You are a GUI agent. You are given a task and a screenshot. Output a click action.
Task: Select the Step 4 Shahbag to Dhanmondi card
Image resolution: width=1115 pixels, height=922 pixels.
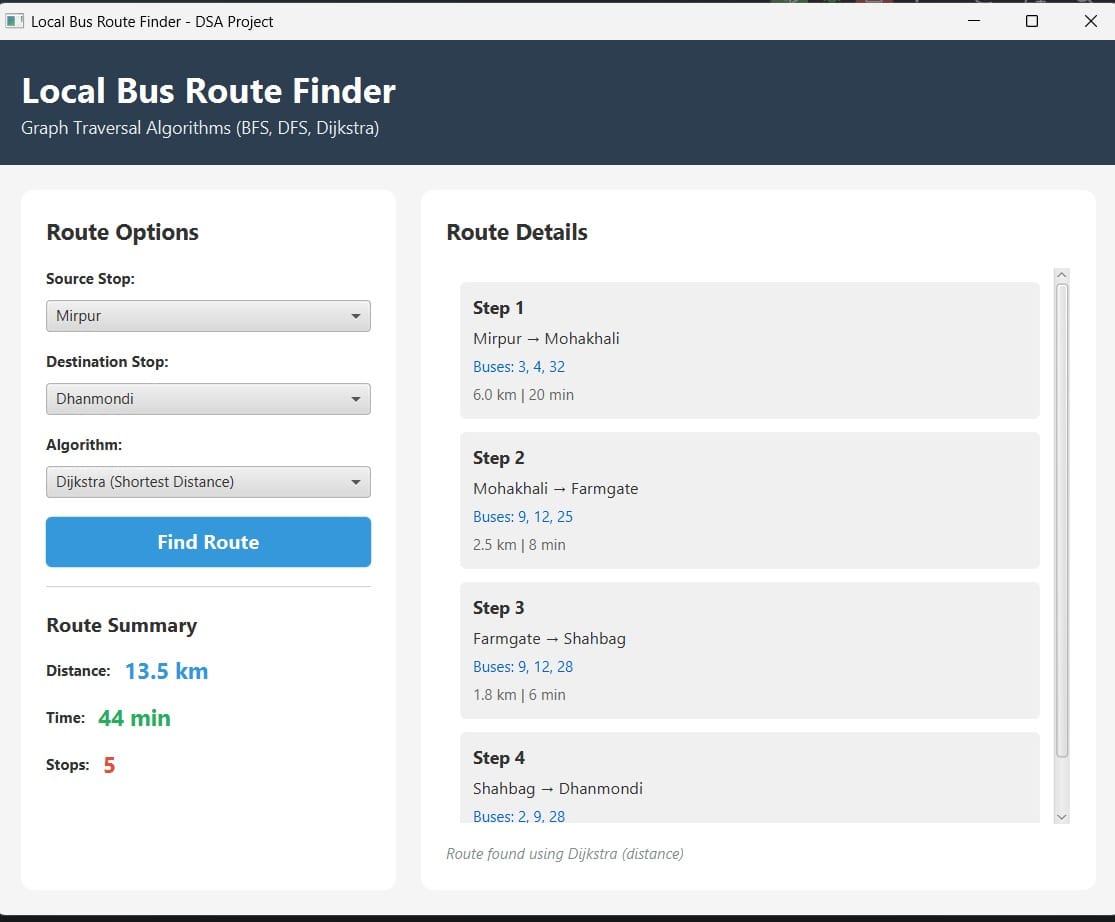pos(749,778)
